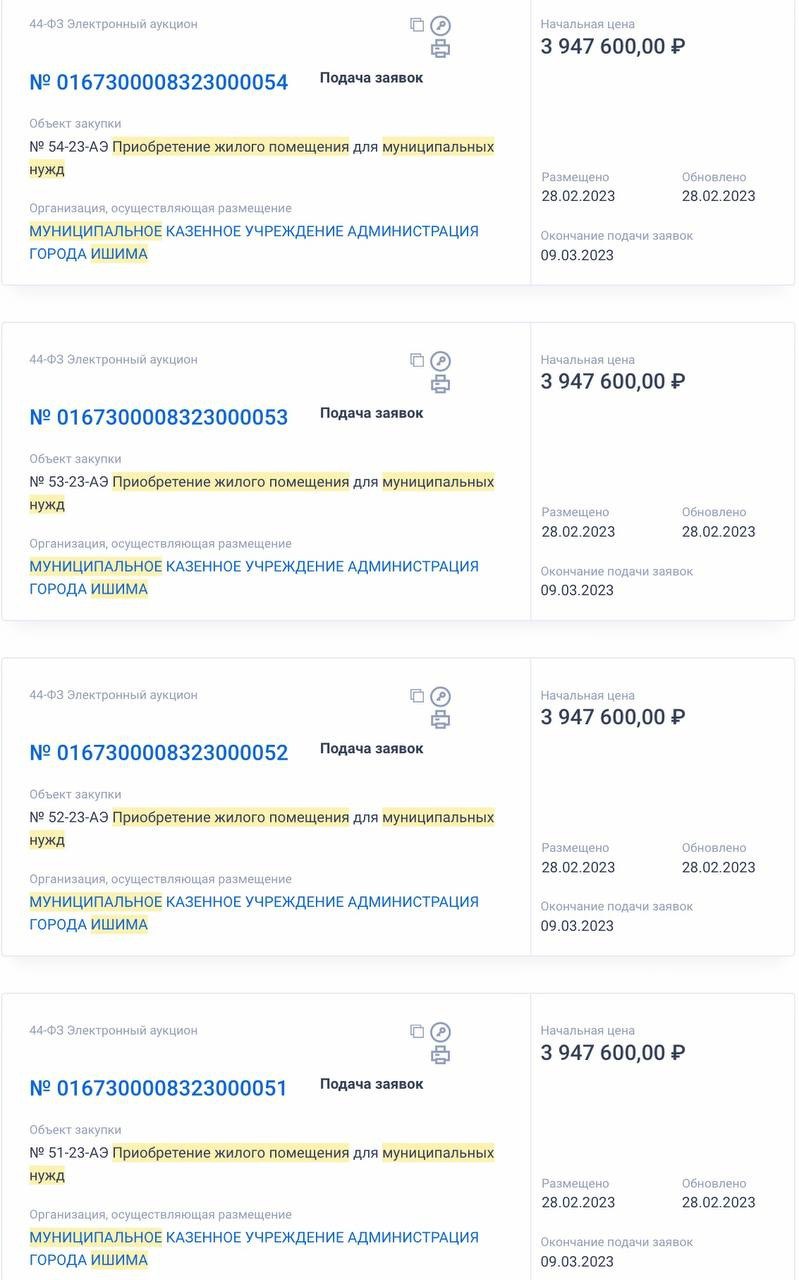Open auction № 0167300008323000054
The width and height of the screenshot is (799, 1280).
(x=159, y=82)
